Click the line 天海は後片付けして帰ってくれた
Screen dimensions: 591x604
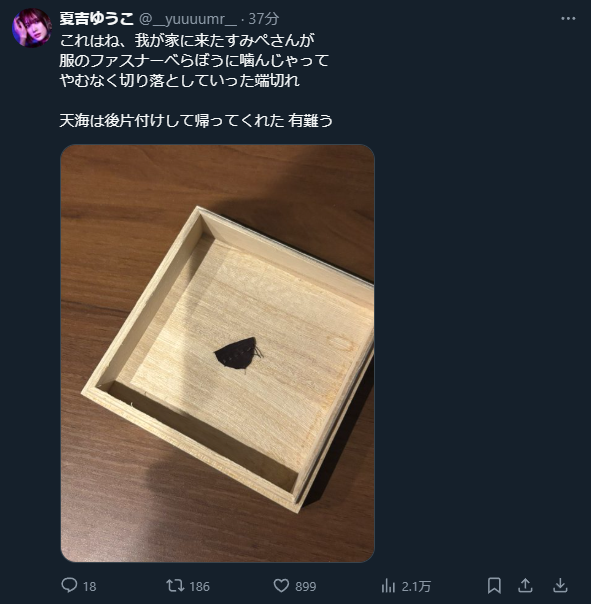(x=172, y=121)
